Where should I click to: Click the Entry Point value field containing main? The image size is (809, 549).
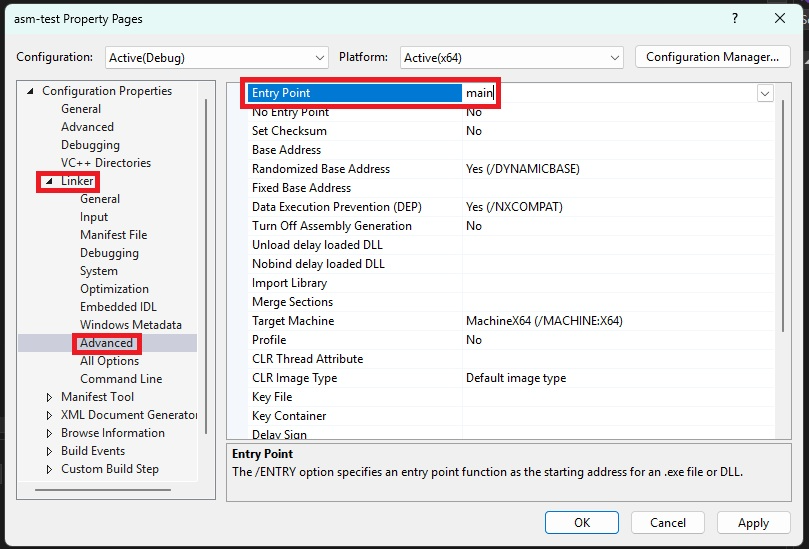click(609, 93)
